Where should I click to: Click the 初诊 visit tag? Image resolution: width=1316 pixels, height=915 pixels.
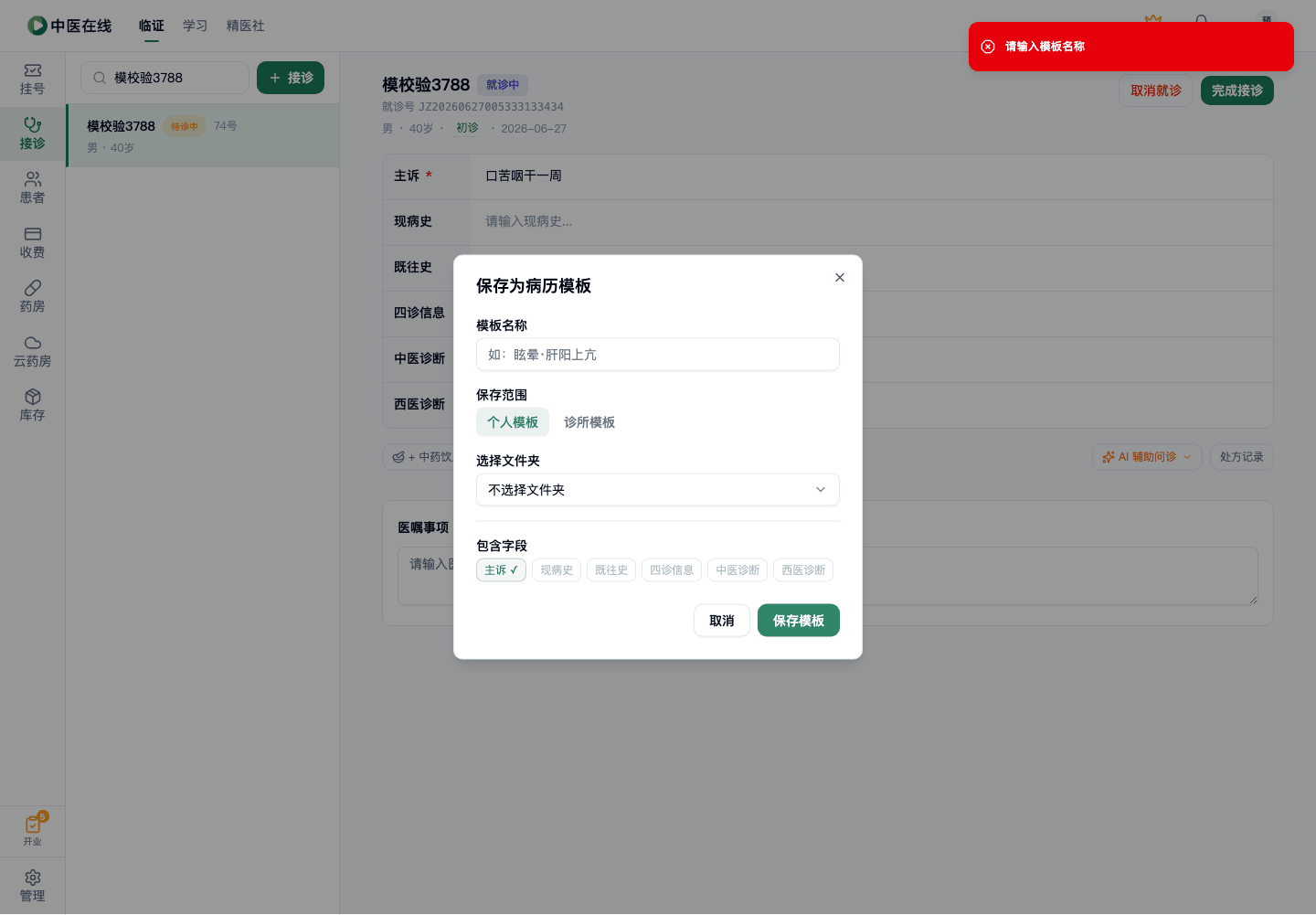(x=467, y=128)
